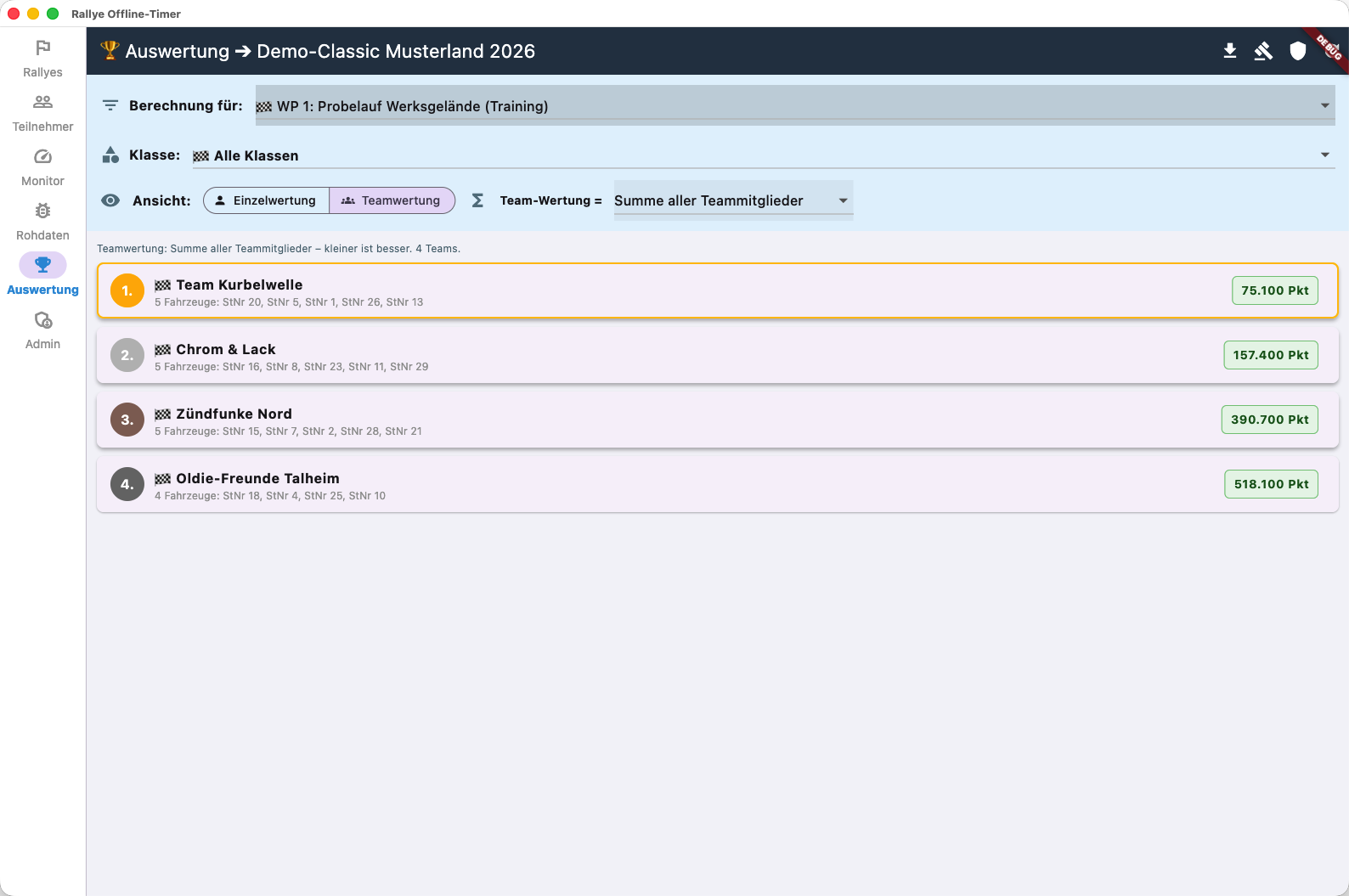The image size is (1349, 896).
Task: Go to Teilnehmer in the sidebar
Action: [x=42, y=113]
